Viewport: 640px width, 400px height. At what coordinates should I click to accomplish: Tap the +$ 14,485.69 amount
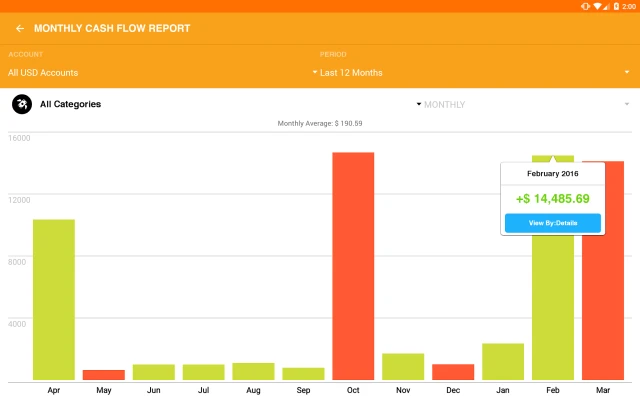(553, 199)
